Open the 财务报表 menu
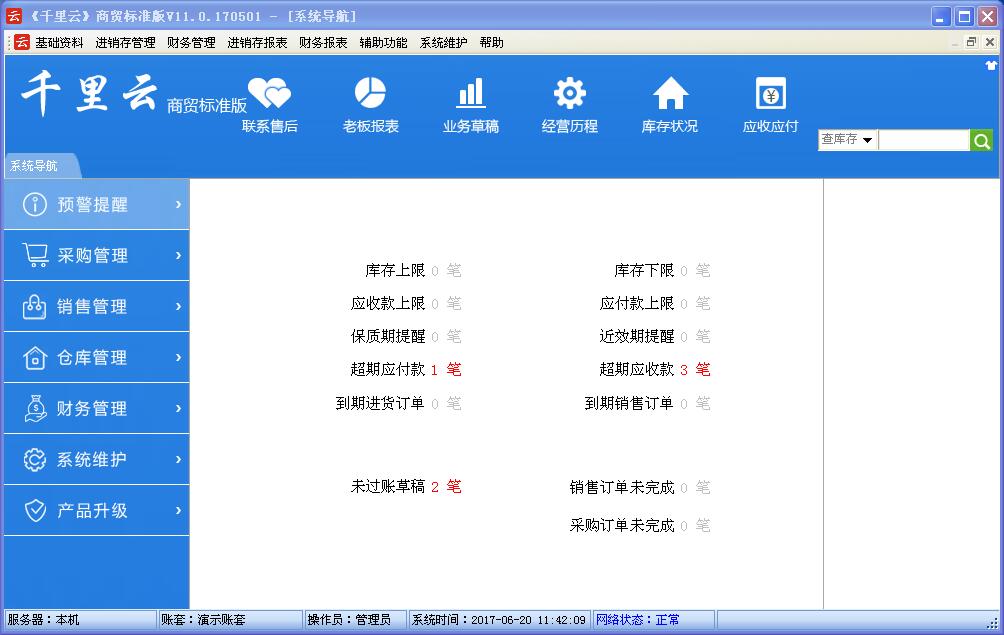Image resolution: width=1004 pixels, height=635 pixels. click(323, 43)
